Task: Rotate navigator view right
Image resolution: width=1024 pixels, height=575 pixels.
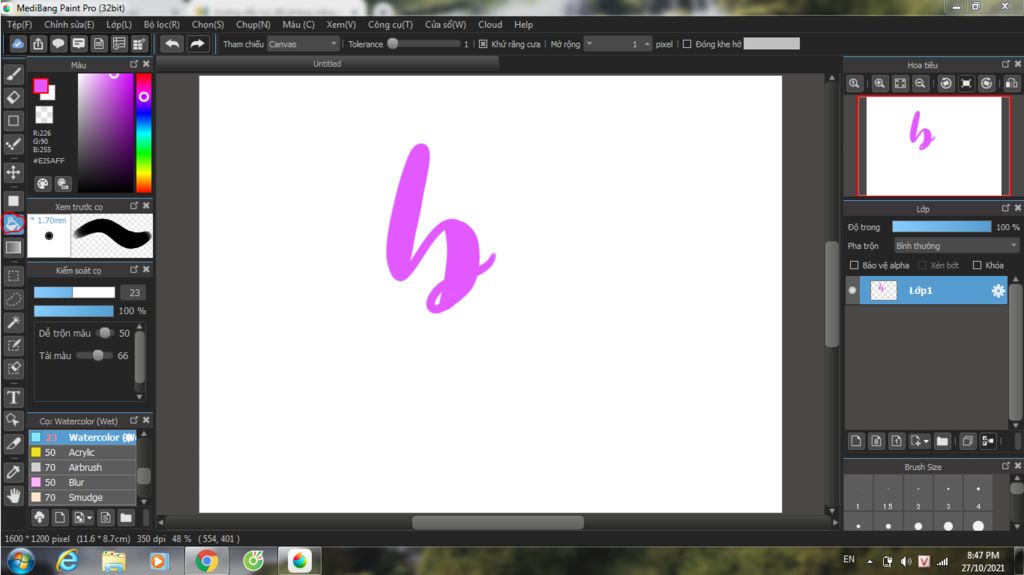Action: coord(987,83)
